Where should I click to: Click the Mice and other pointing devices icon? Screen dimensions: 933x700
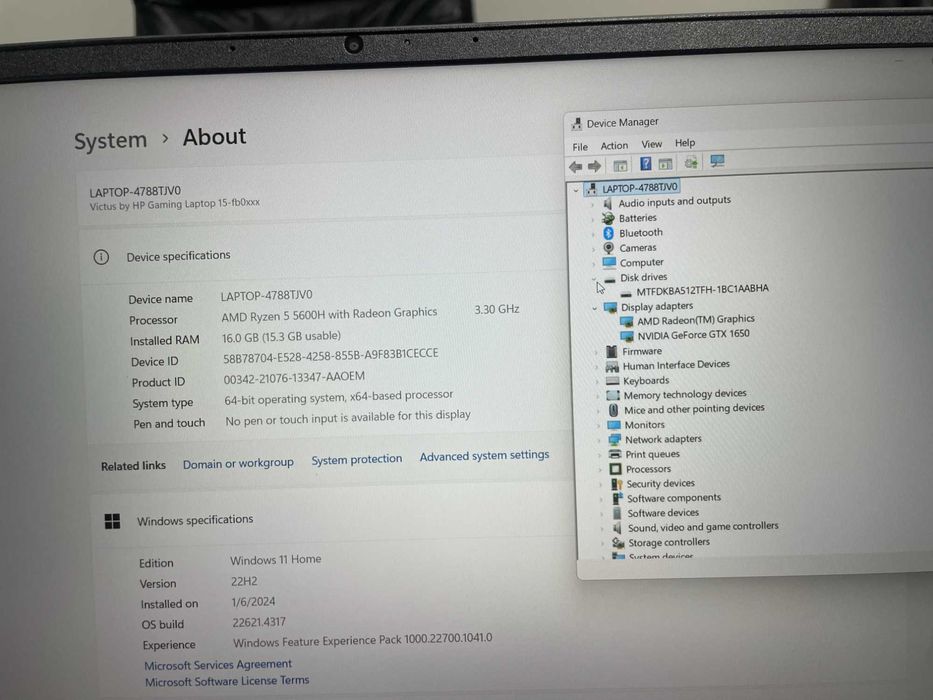[x=613, y=410]
